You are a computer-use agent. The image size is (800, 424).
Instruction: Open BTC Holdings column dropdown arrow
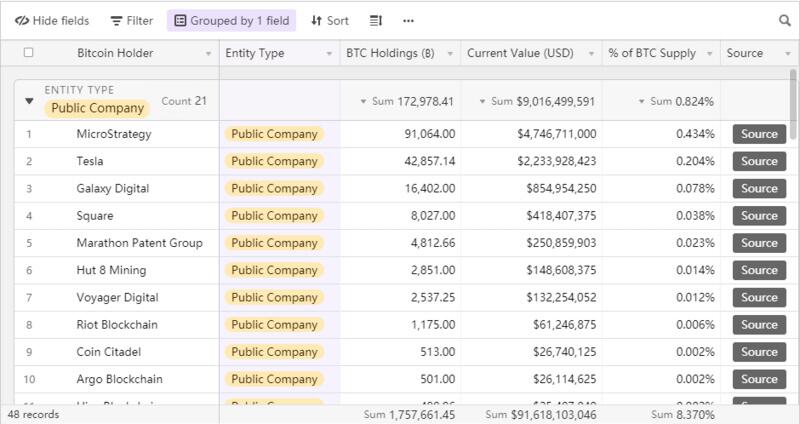coord(450,54)
